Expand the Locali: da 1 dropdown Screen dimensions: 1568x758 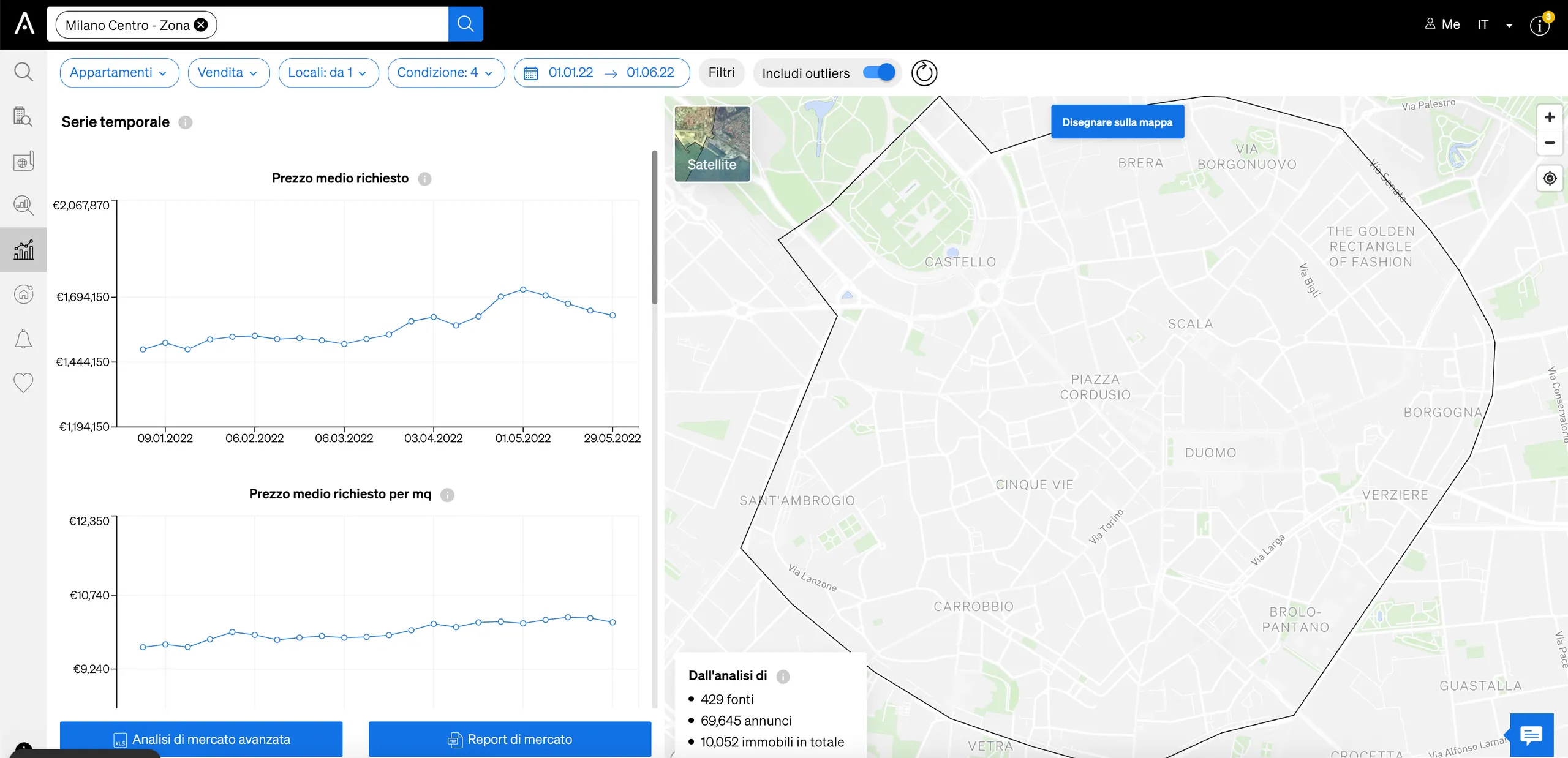(328, 73)
